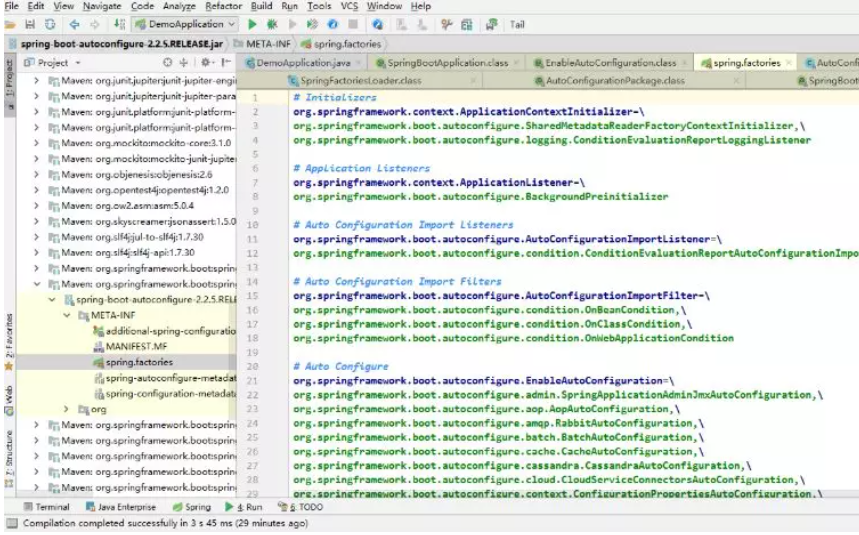Collapse the spring-boot-autoconfigure-2.2.5 jar node
This screenshot has width=859, height=535.
[x=52, y=300]
